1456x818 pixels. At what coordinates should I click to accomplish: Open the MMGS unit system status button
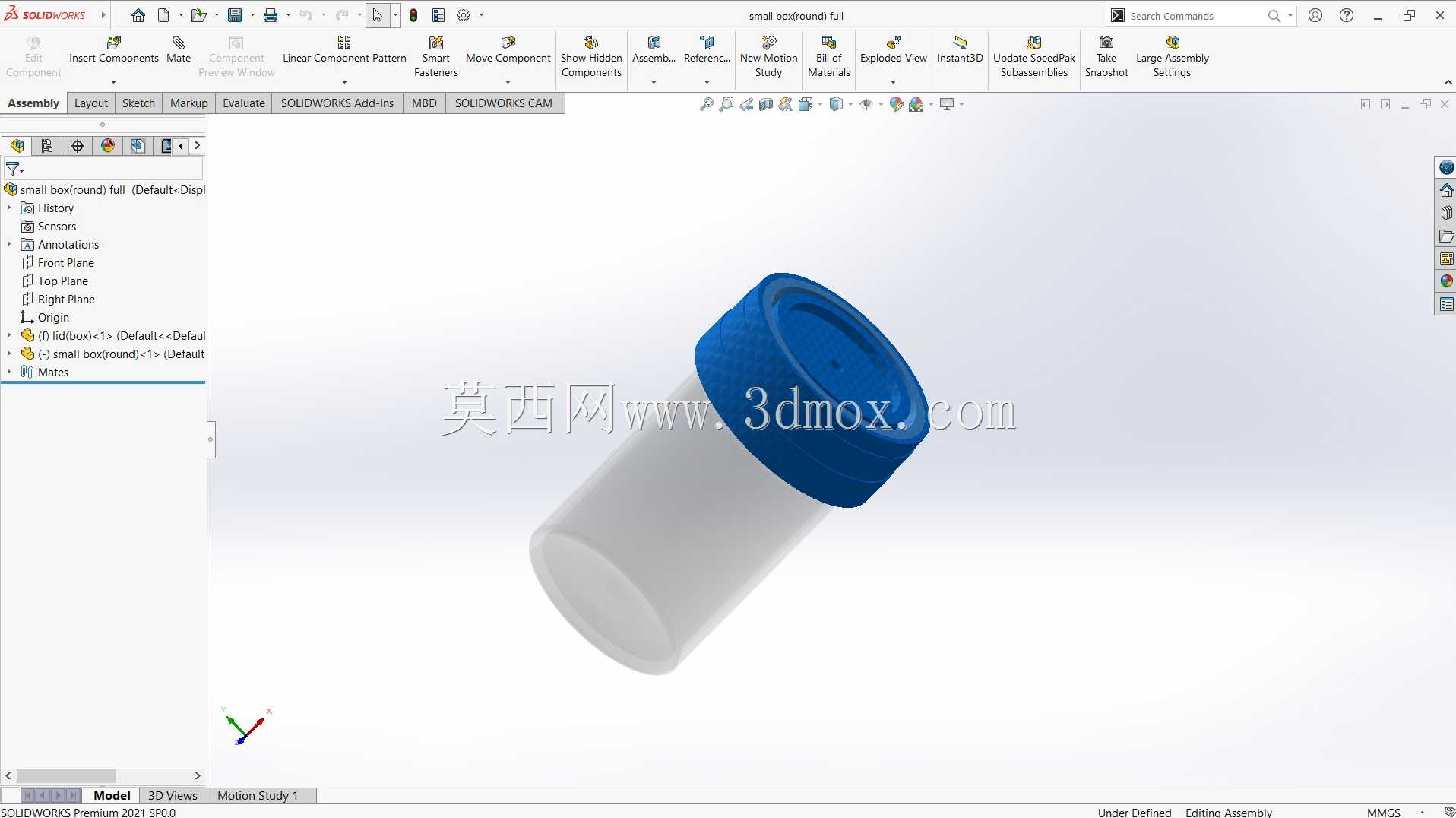point(1383,812)
